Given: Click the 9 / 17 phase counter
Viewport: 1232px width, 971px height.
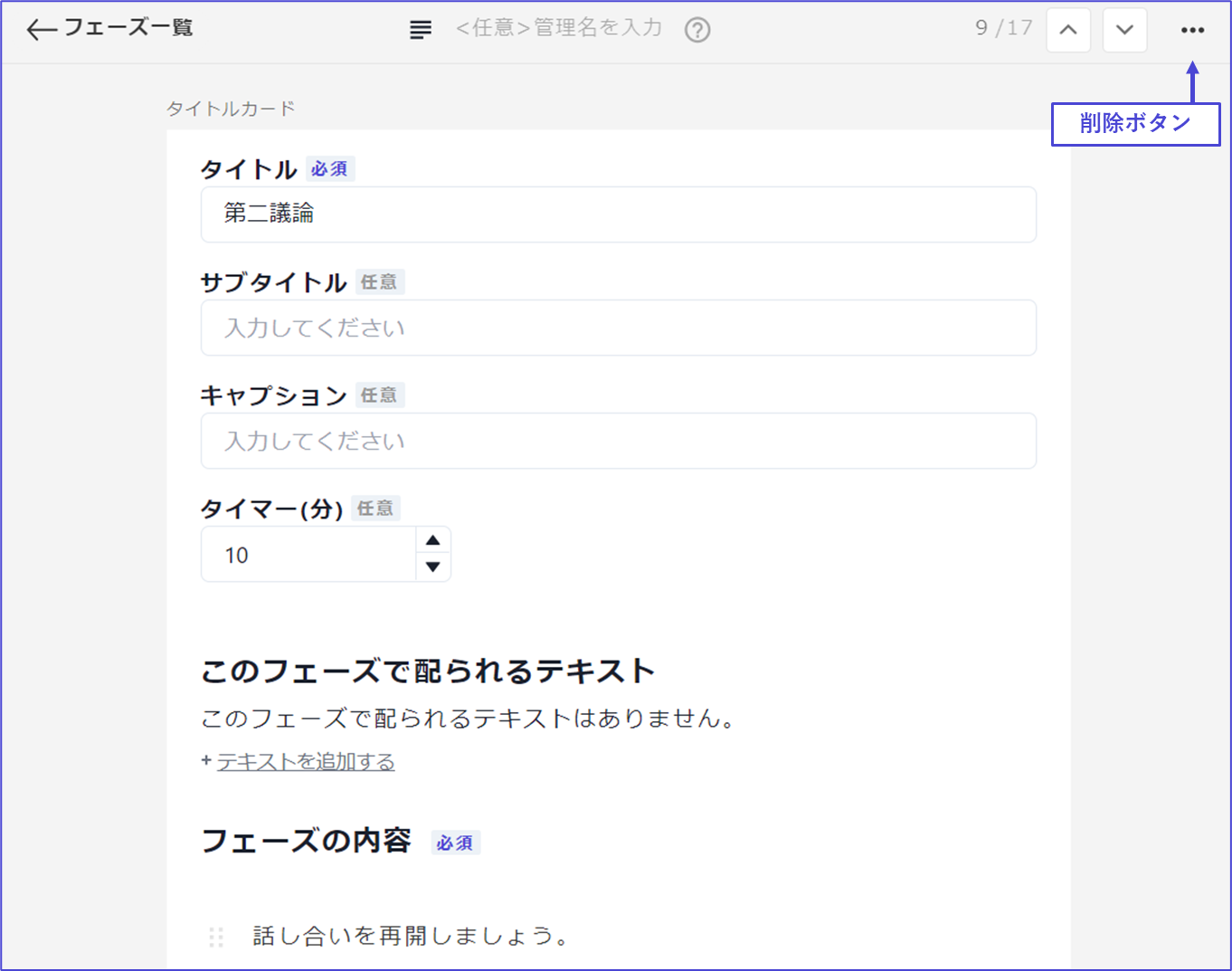Looking at the screenshot, I should (1003, 28).
